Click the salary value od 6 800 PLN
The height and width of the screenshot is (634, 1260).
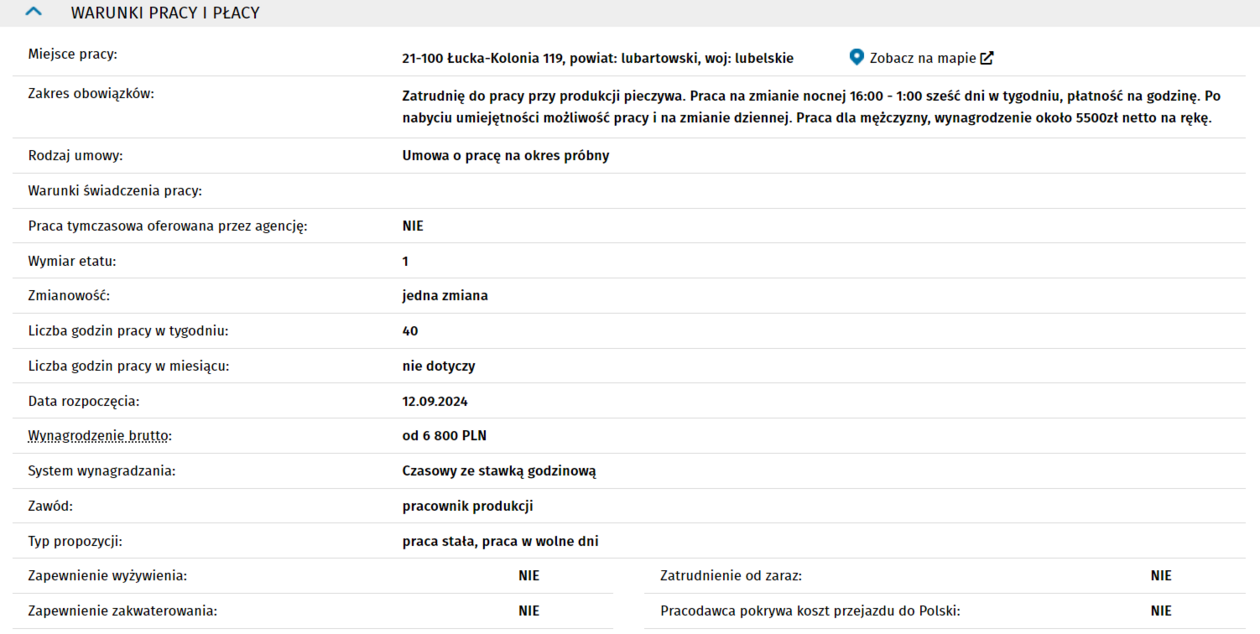coord(444,436)
